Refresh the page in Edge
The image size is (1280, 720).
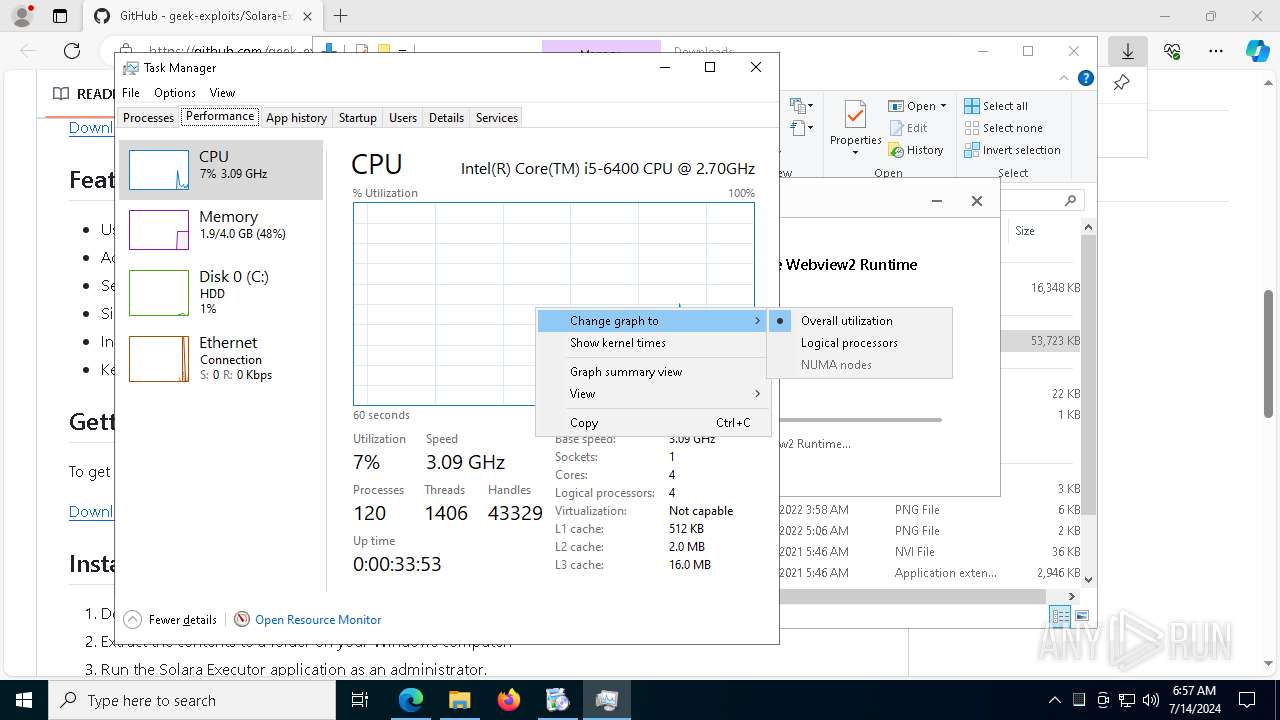click(72, 51)
